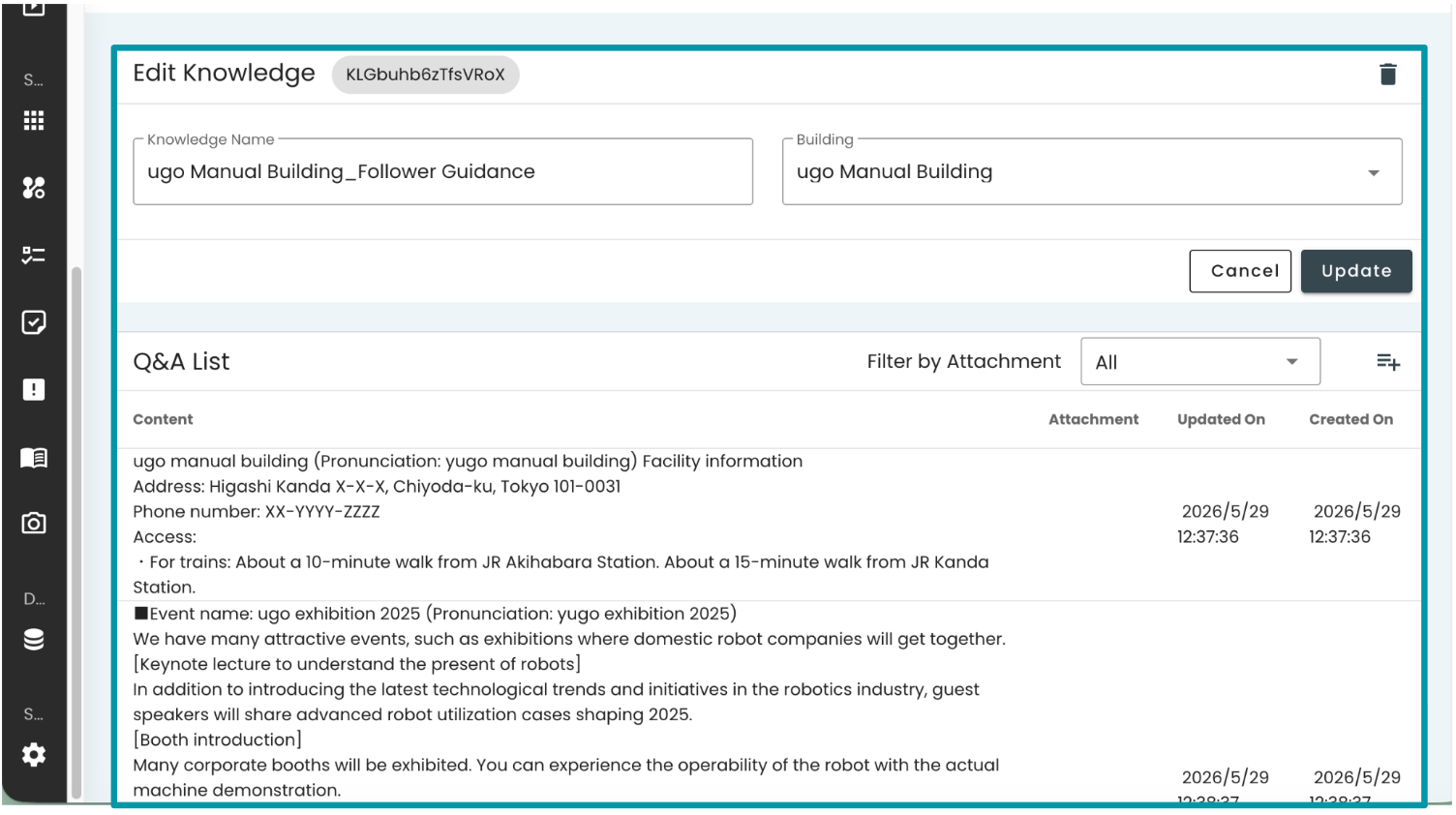The height and width of the screenshot is (815, 1456).
Task: Open the grid apps icon in sidebar
Action: pos(34,121)
